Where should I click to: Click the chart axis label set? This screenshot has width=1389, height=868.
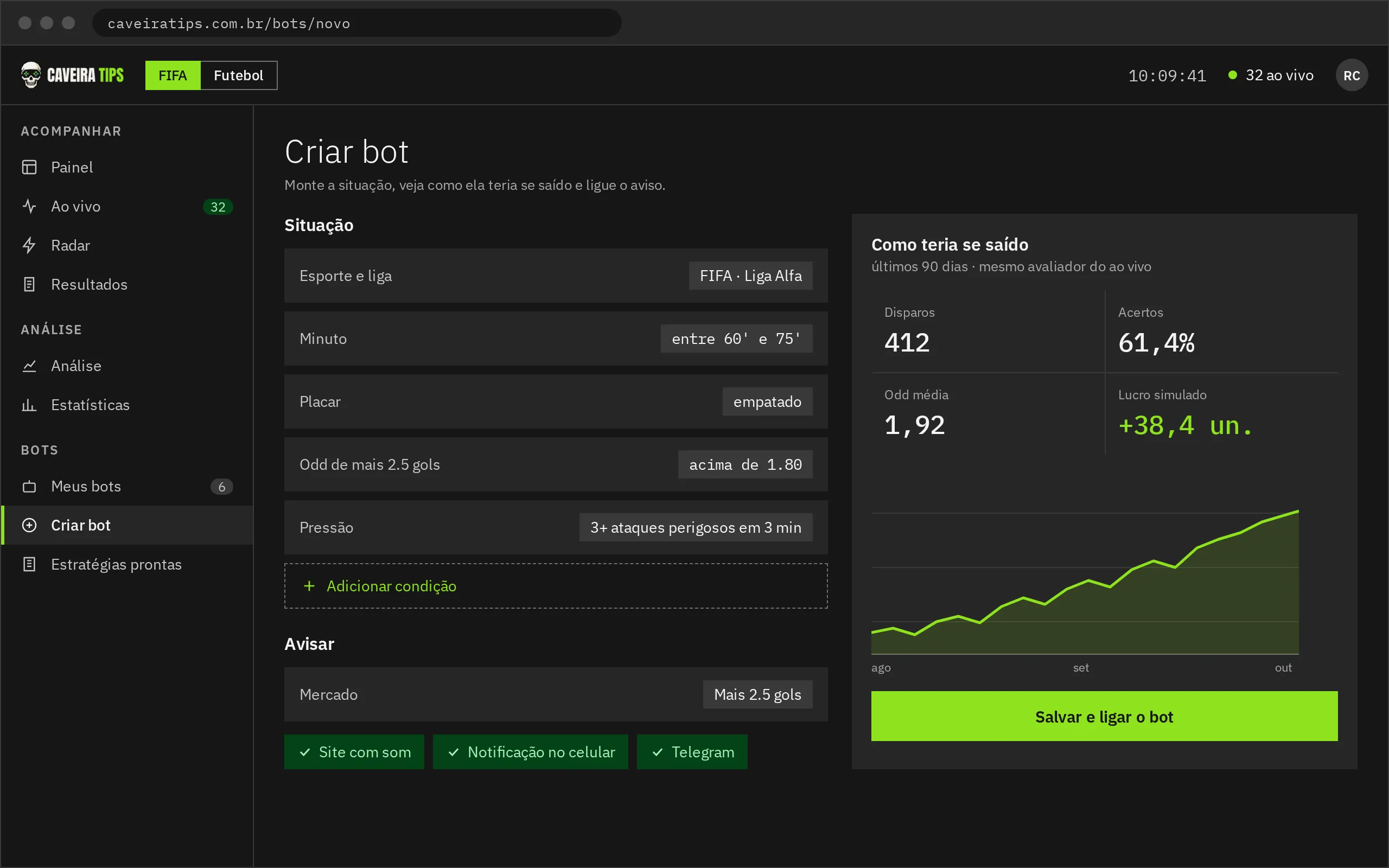[x=1081, y=668]
